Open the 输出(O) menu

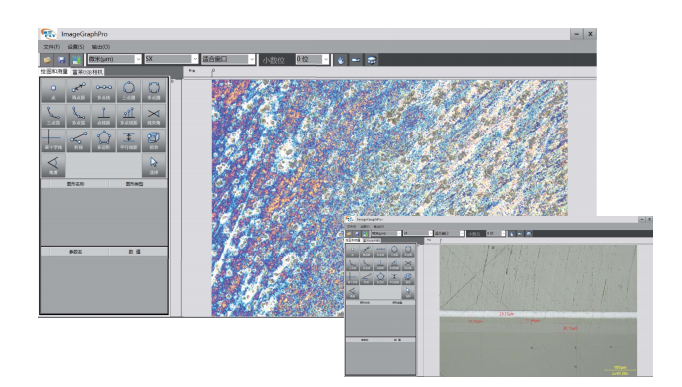pyautogui.click(x=100, y=47)
